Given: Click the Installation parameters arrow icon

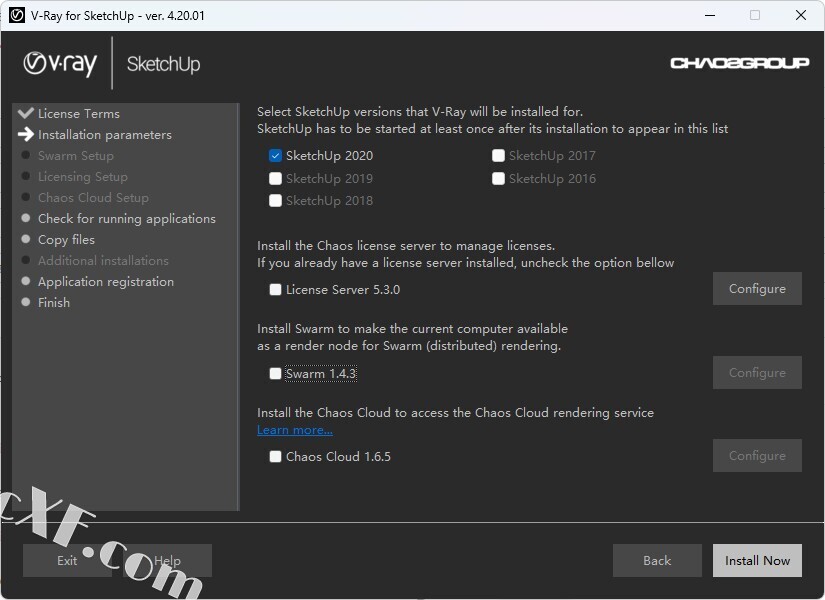Looking at the screenshot, I should click(26, 134).
